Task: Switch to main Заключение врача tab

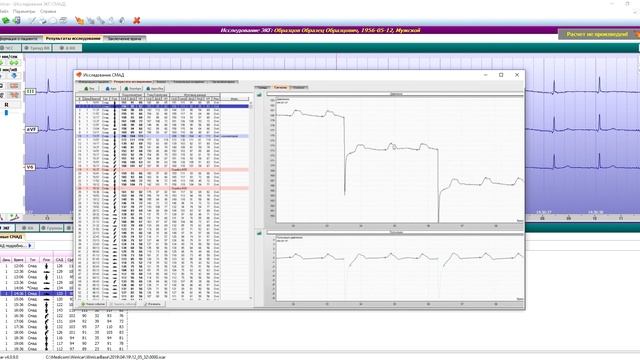Action: pyautogui.click(x=124, y=38)
